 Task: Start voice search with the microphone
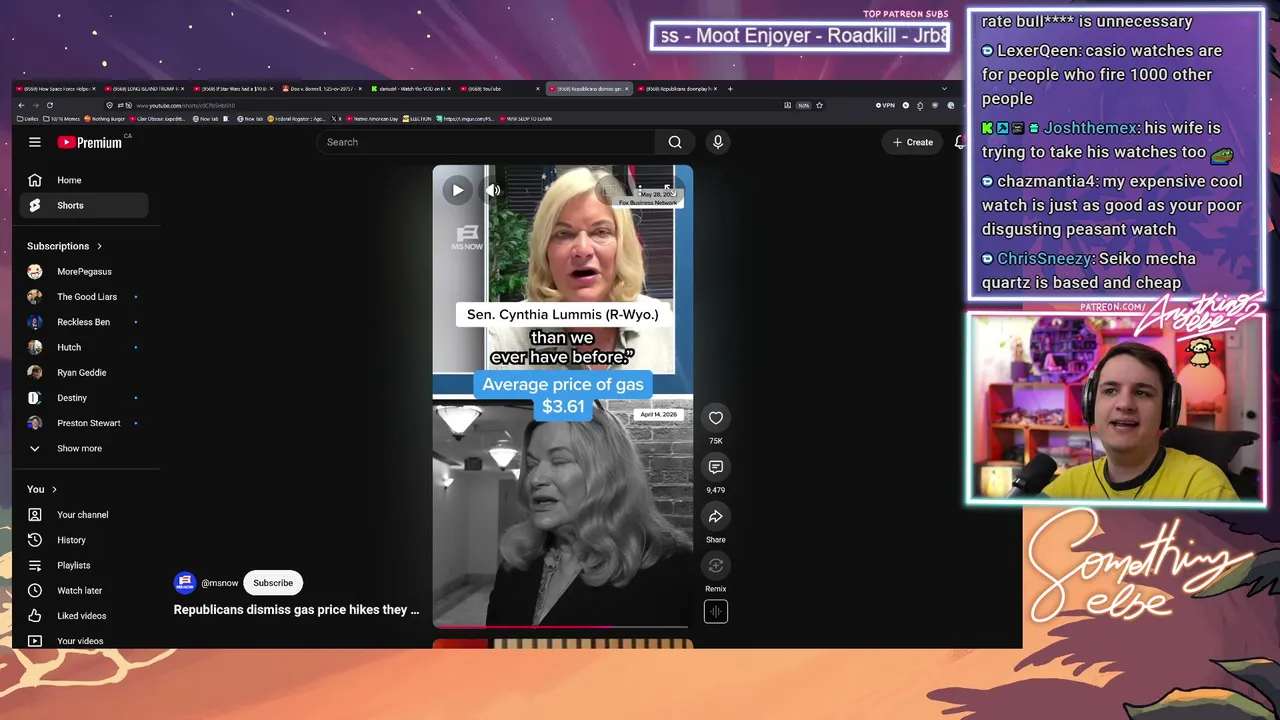(x=717, y=142)
